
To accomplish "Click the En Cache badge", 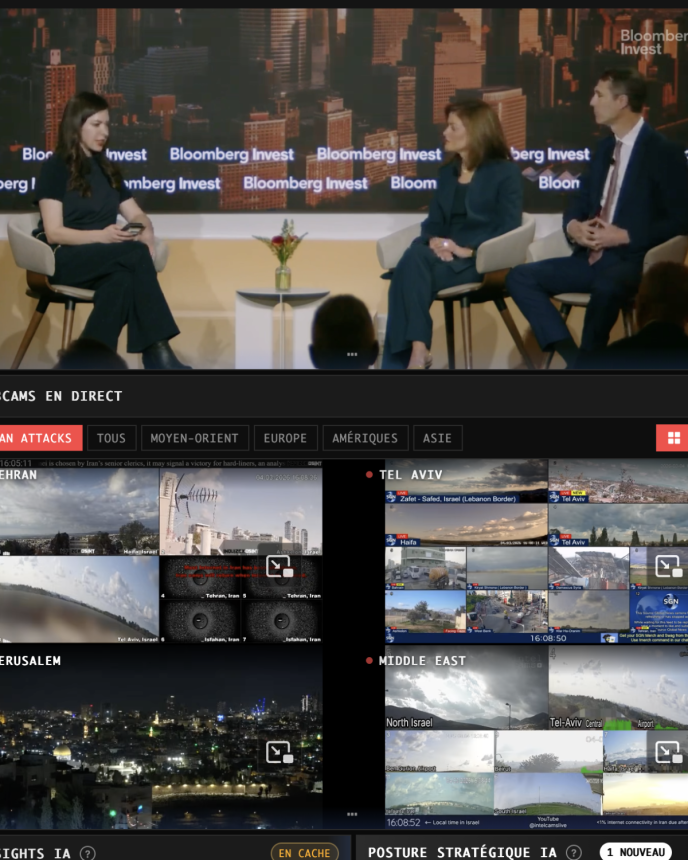I will click(304, 853).
